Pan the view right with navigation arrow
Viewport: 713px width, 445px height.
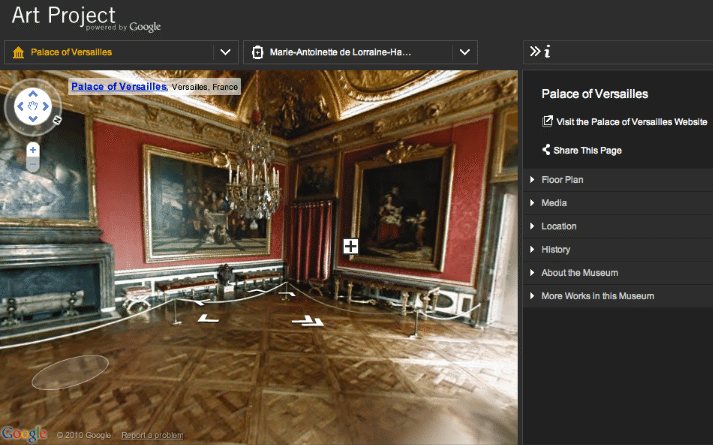(45, 106)
